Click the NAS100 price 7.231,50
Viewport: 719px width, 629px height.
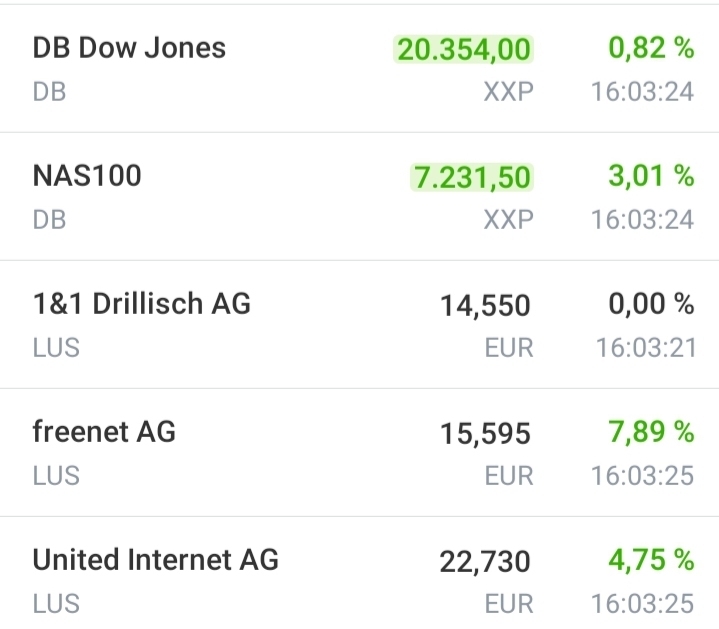pos(471,177)
